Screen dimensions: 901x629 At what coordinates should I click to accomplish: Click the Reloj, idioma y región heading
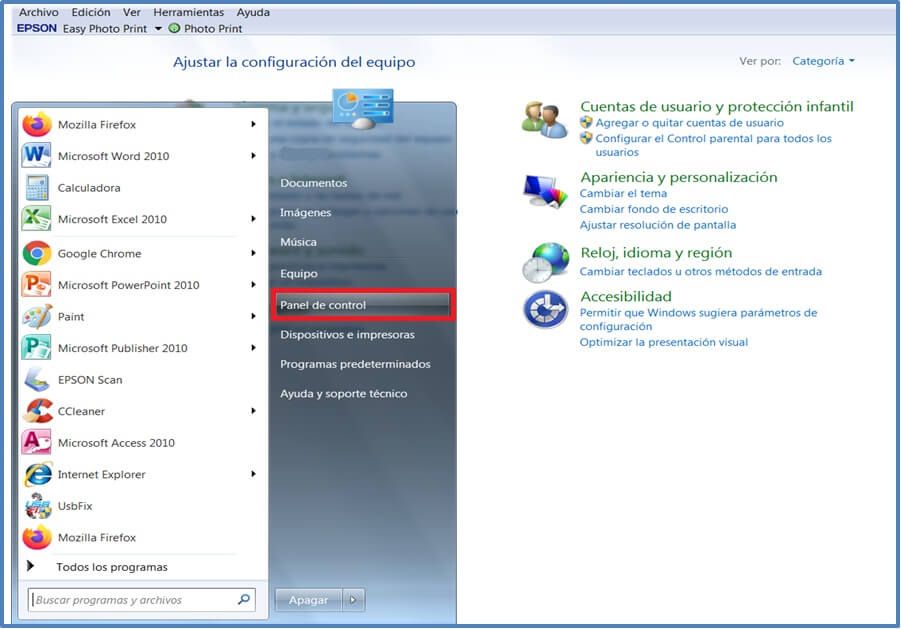tap(656, 253)
